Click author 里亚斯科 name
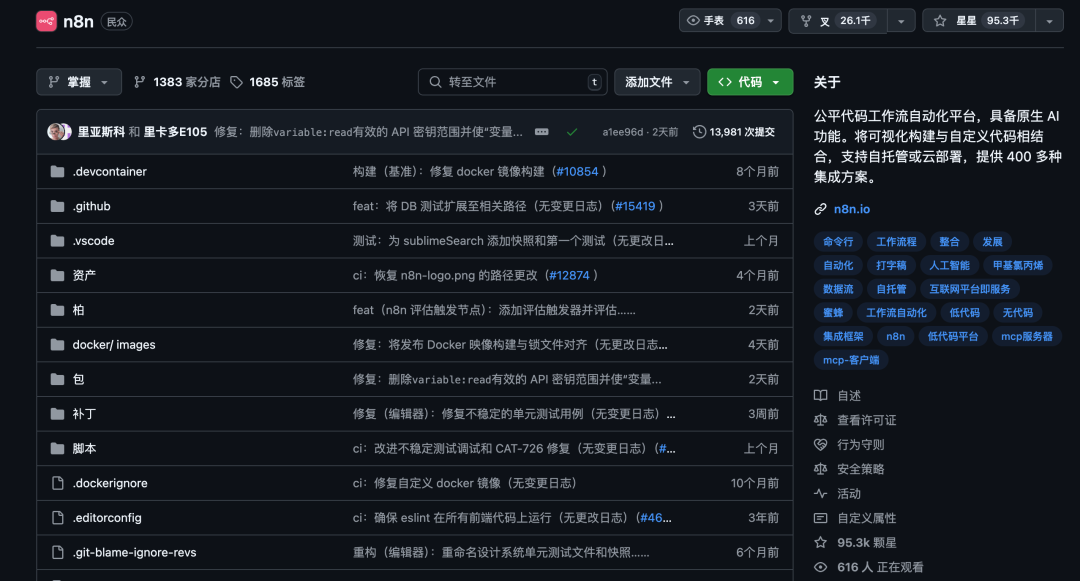Viewport: 1080px width, 581px height. tap(101, 131)
